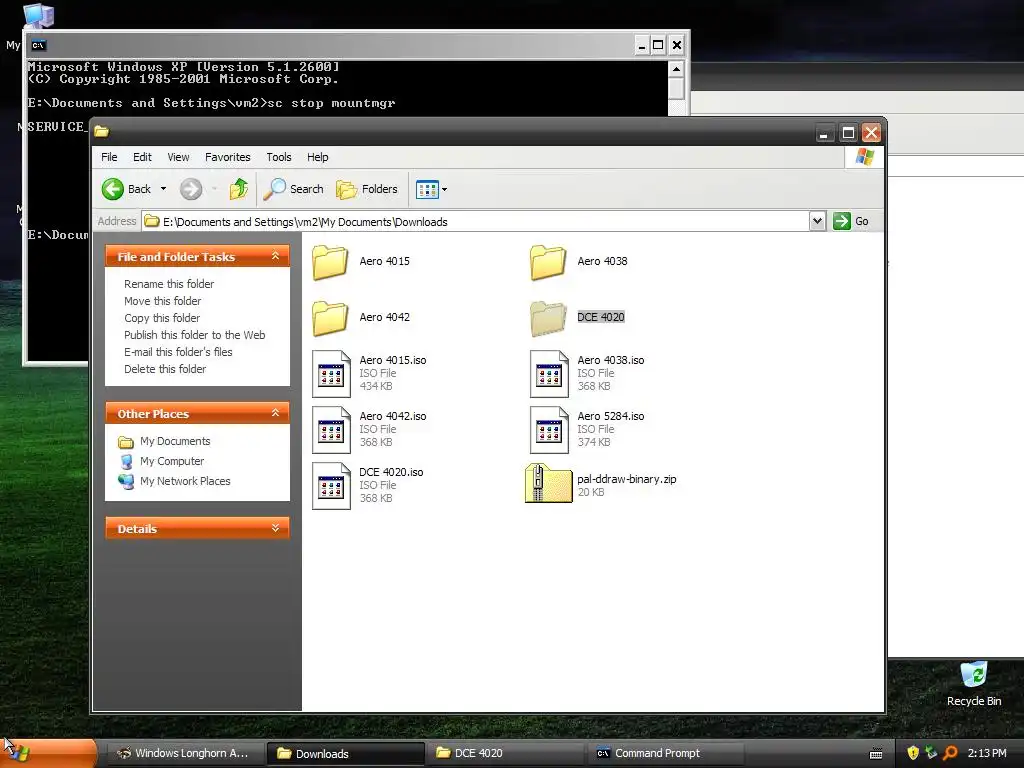Click the DCE 4020.iso file name
This screenshot has height=768, width=1024.
coord(391,472)
